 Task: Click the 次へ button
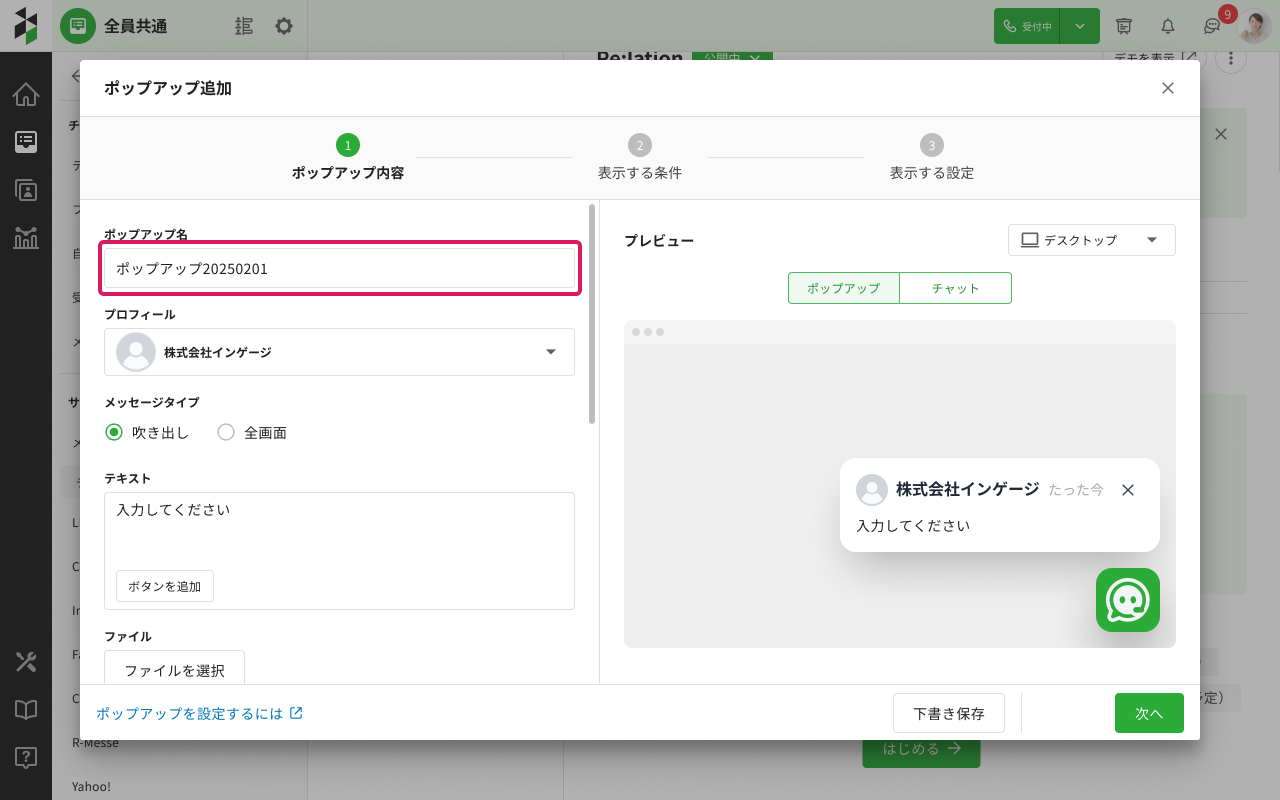point(1149,713)
